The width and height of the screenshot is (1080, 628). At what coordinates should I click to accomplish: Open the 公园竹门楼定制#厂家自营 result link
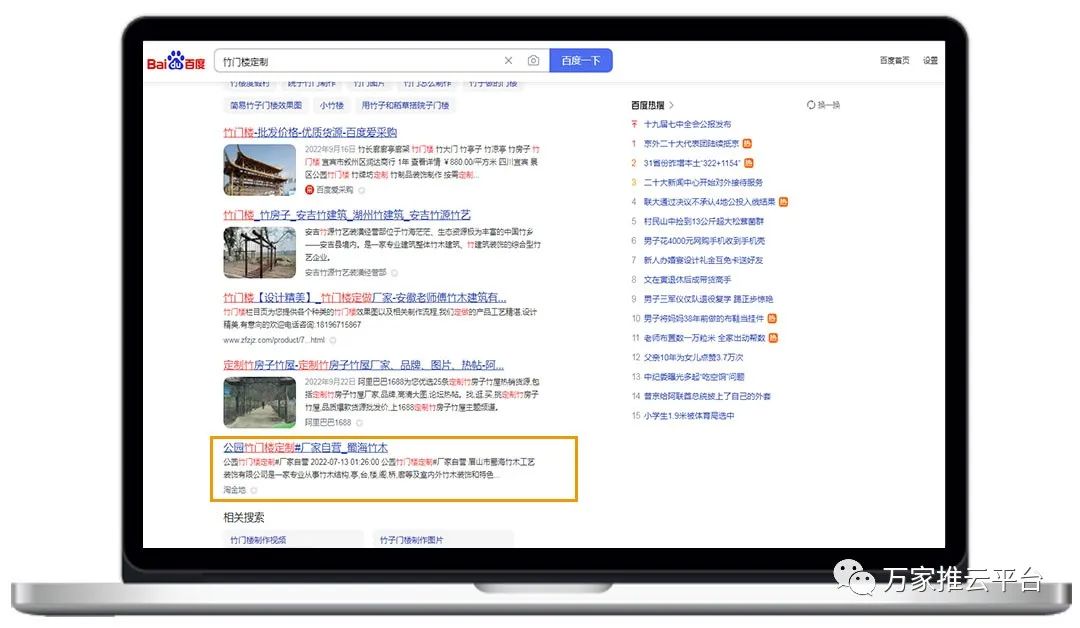coord(305,447)
